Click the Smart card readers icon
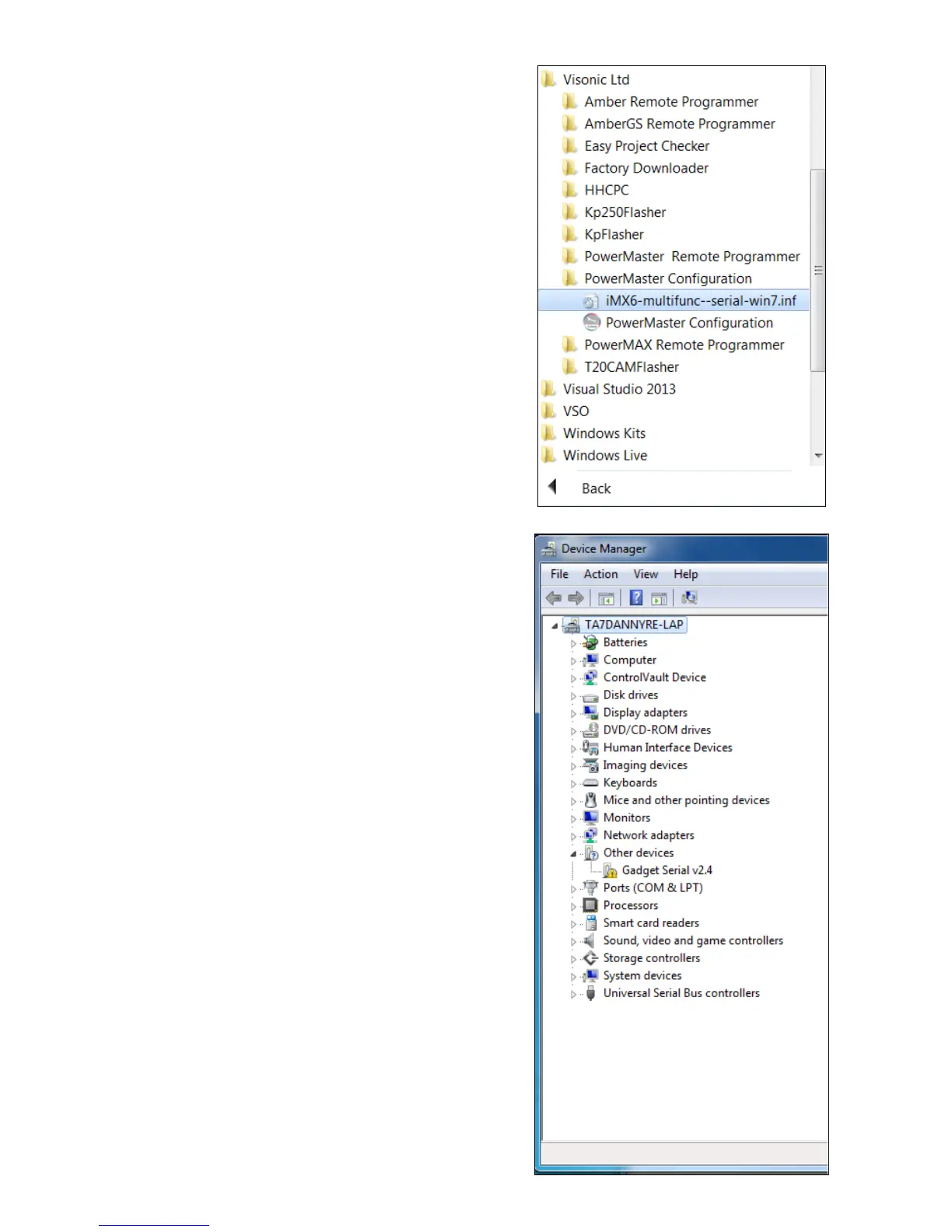This screenshot has width=952, height=1232. pyautogui.click(x=590, y=923)
